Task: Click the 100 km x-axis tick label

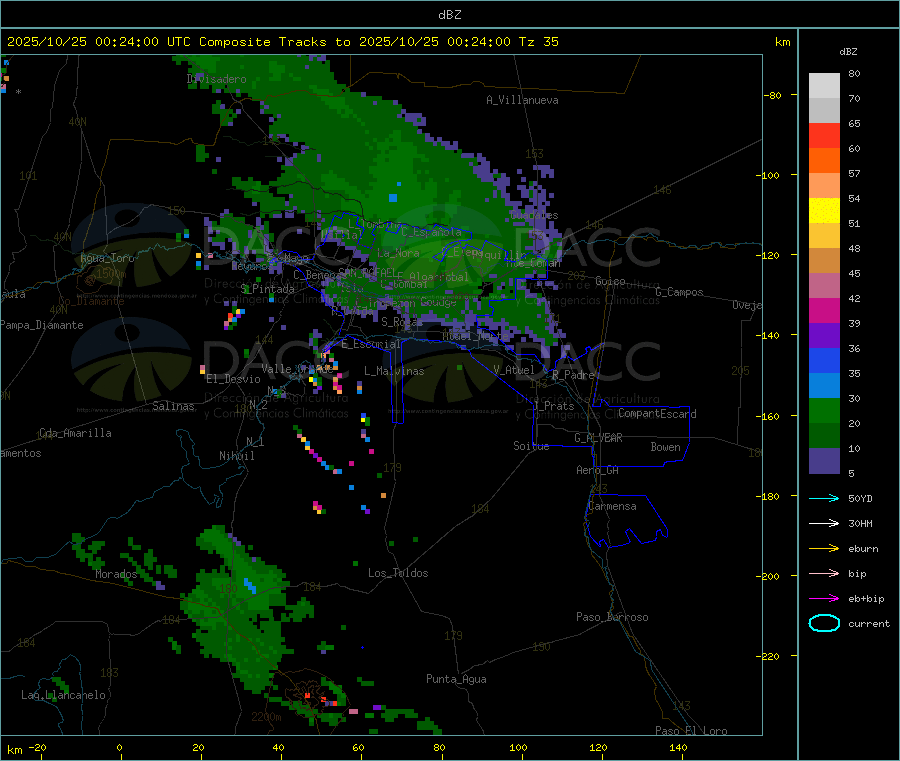Action: (x=518, y=747)
